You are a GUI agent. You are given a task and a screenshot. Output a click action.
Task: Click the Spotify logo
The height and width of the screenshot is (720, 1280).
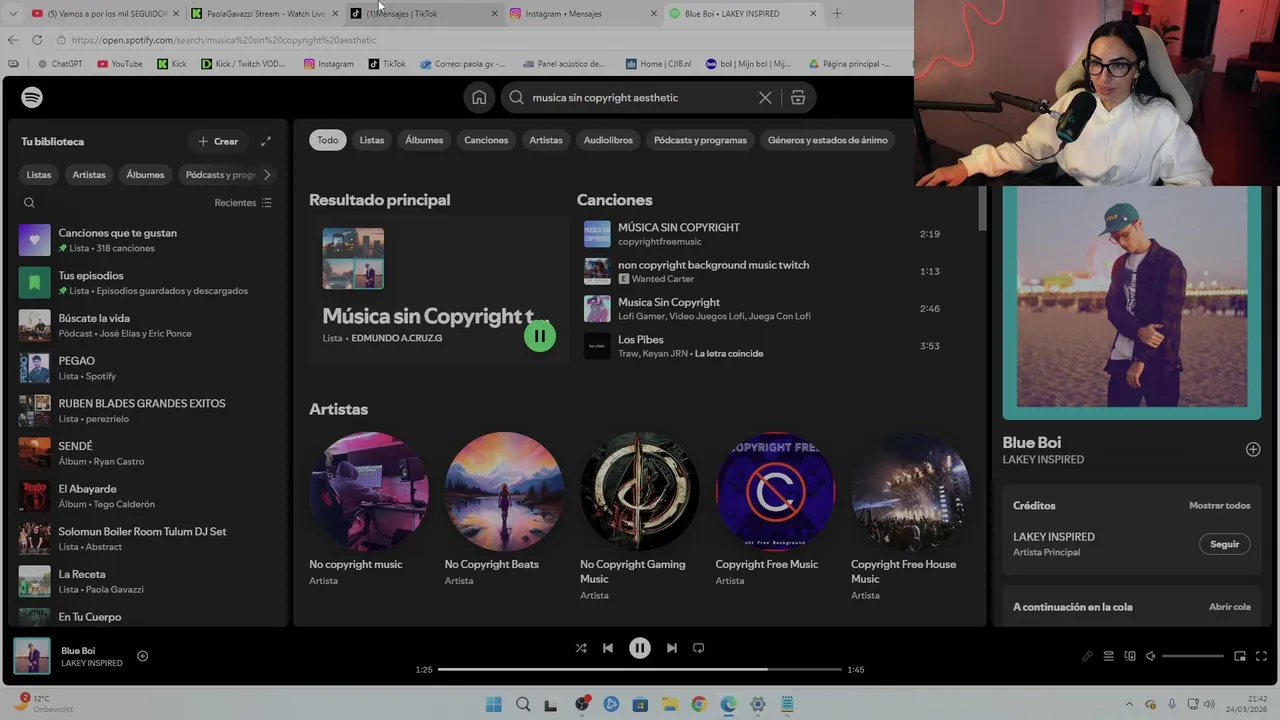(32, 97)
